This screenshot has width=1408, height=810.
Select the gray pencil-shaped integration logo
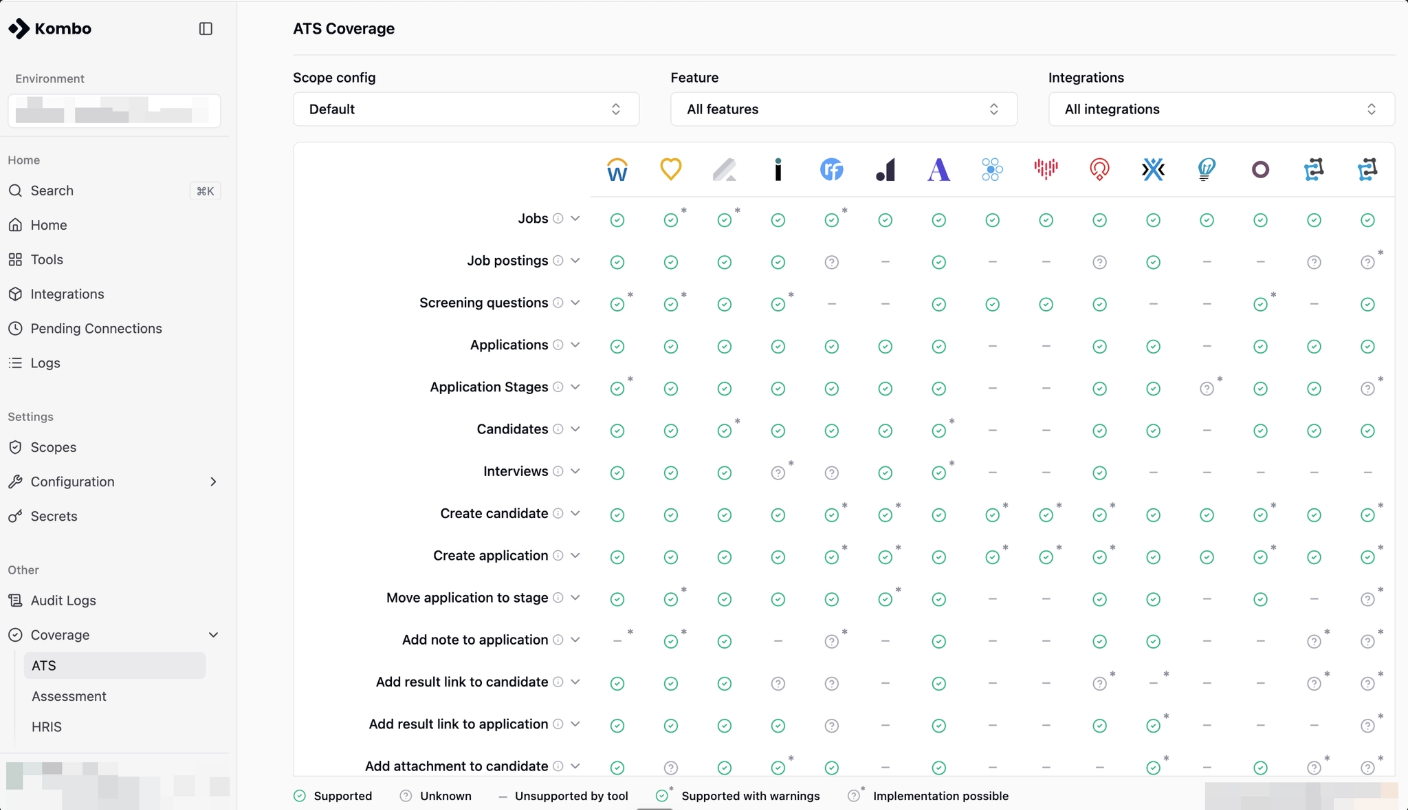click(x=724, y=170)
